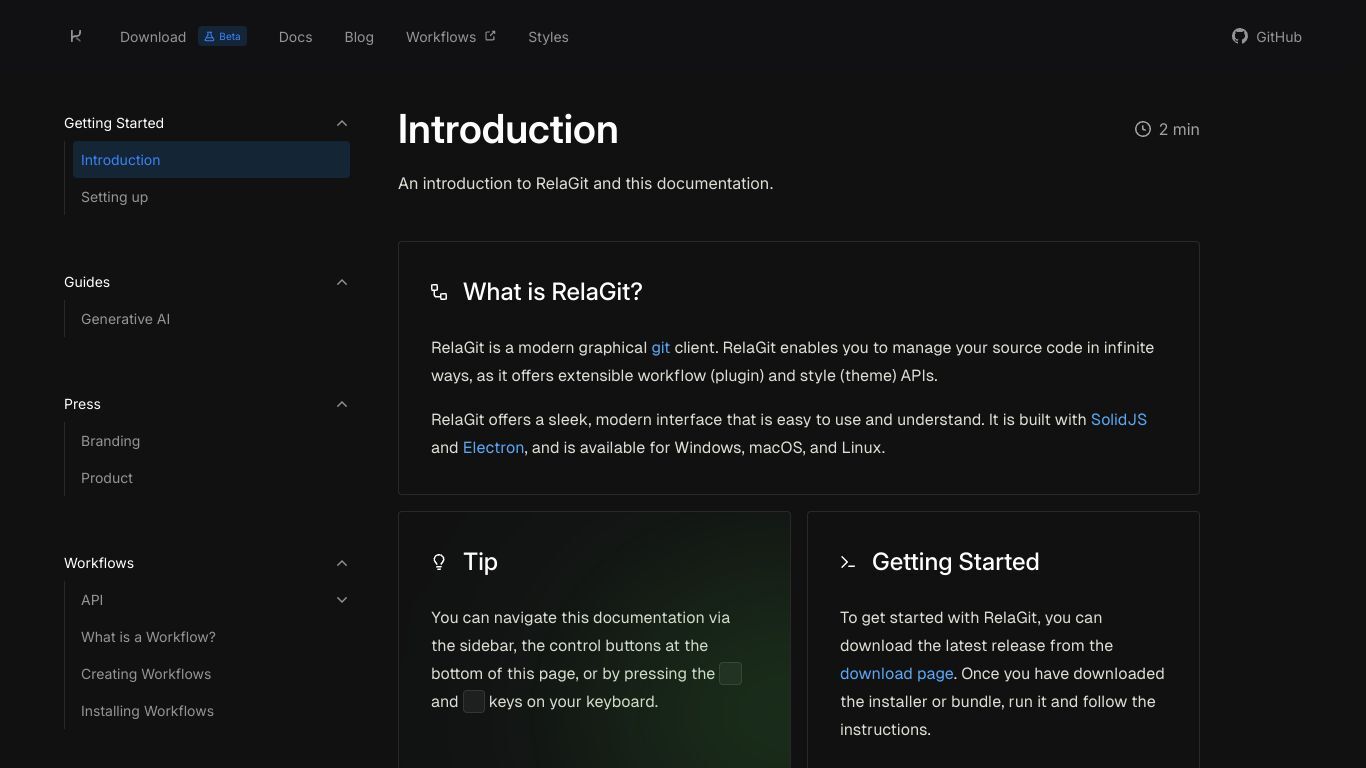Click the git branch icon near What is RelaGit?

click(x=439, y=292)
